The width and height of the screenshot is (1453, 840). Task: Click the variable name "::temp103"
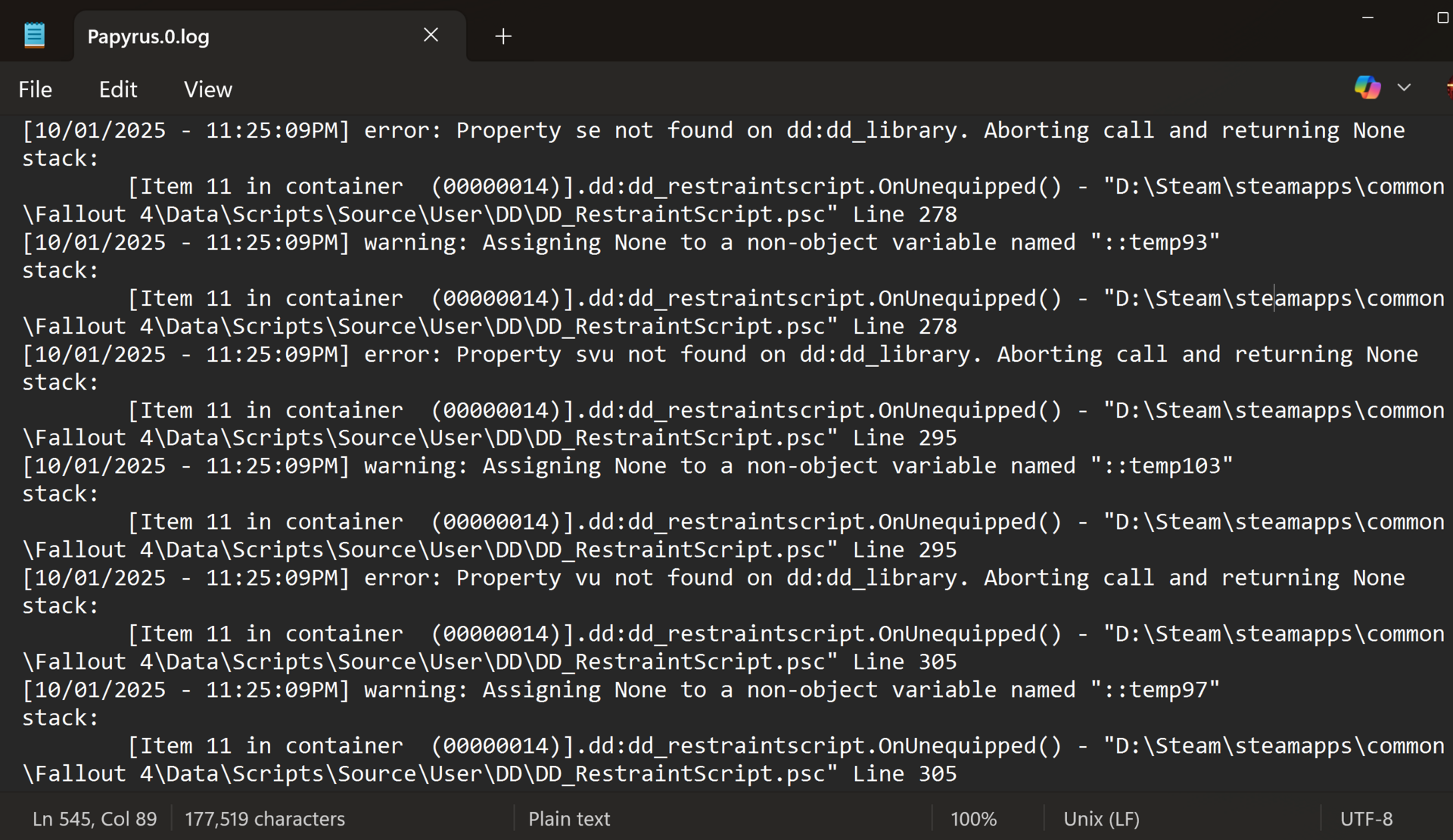click(x=1162, y=466)
